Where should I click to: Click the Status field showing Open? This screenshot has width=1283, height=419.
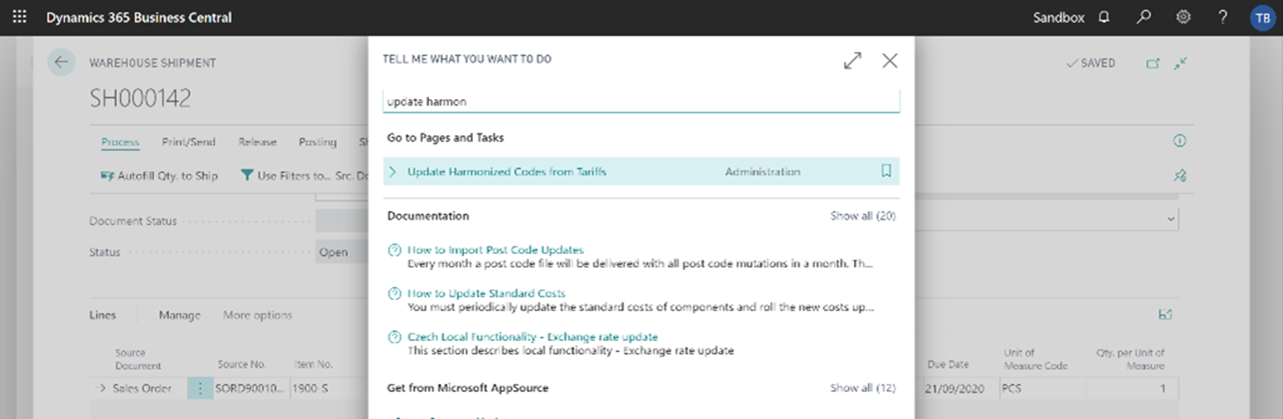pos(341,252)
